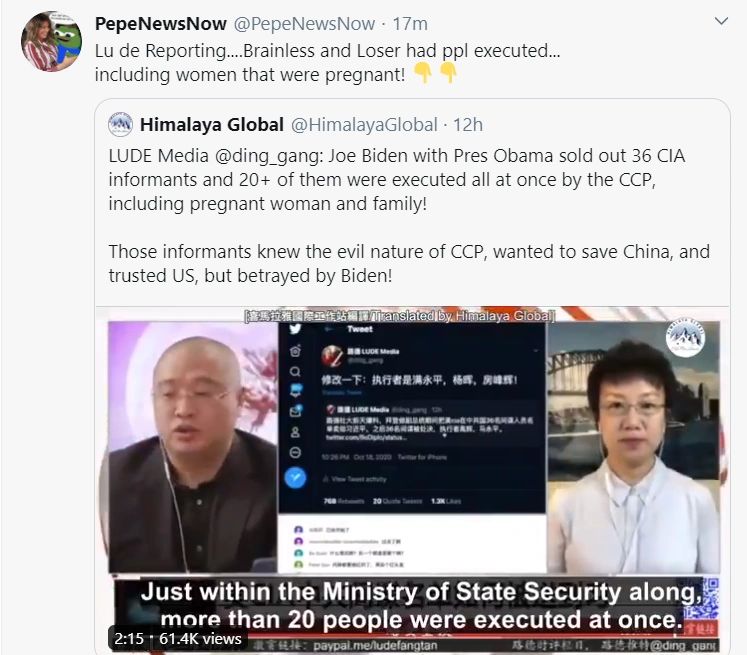The image size is (747, 655).
Task: Open profile person icon in video sidebar
Action: point(295,432)
